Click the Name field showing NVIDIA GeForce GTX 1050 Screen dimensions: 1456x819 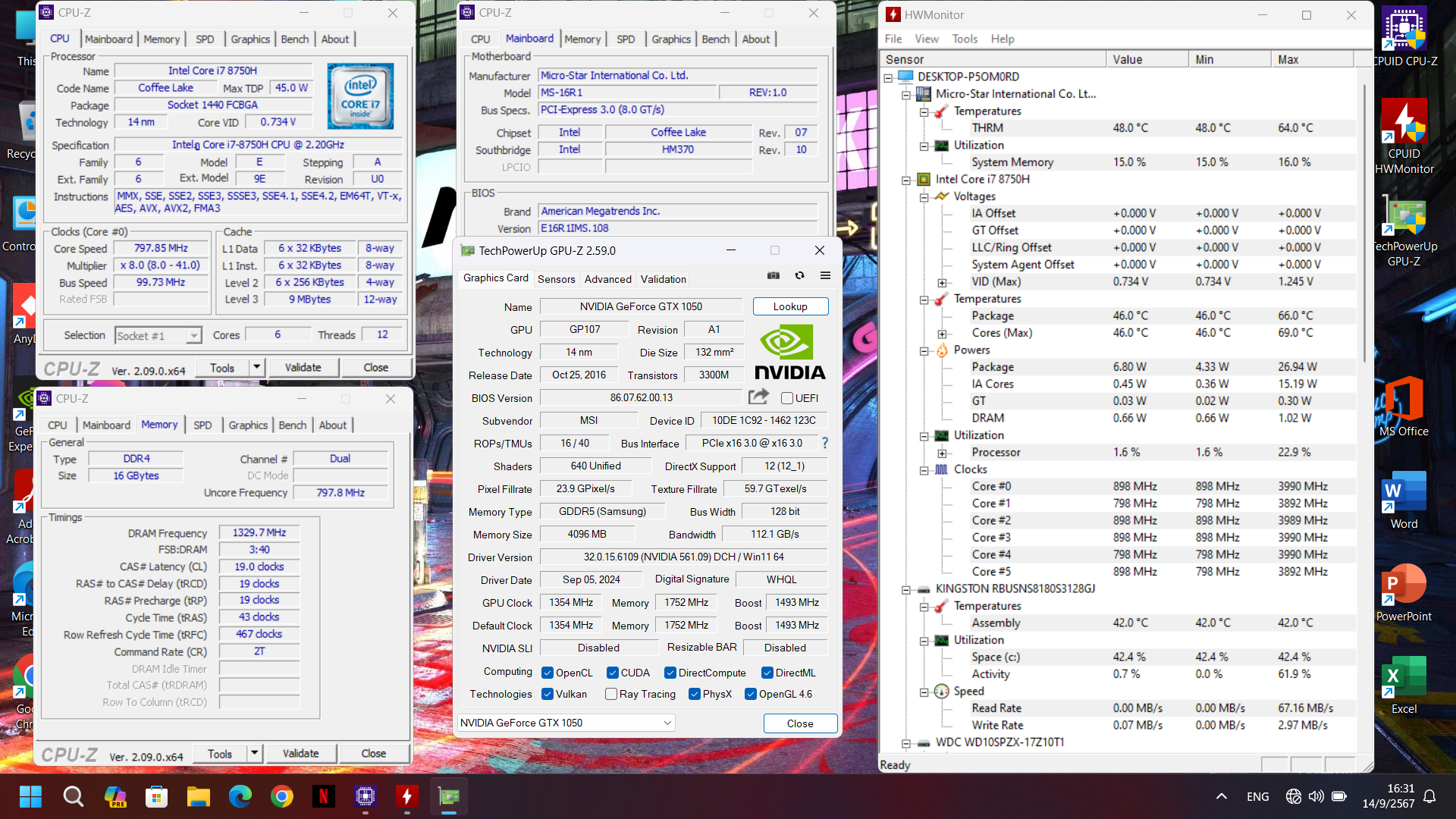[x=641, y=306]
